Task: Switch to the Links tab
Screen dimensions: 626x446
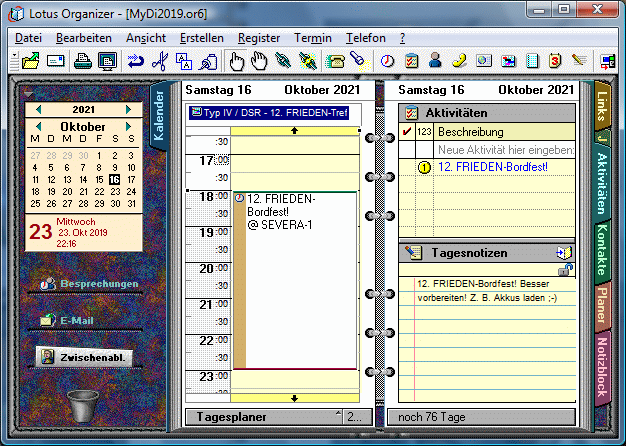Action: coord(602,106)
